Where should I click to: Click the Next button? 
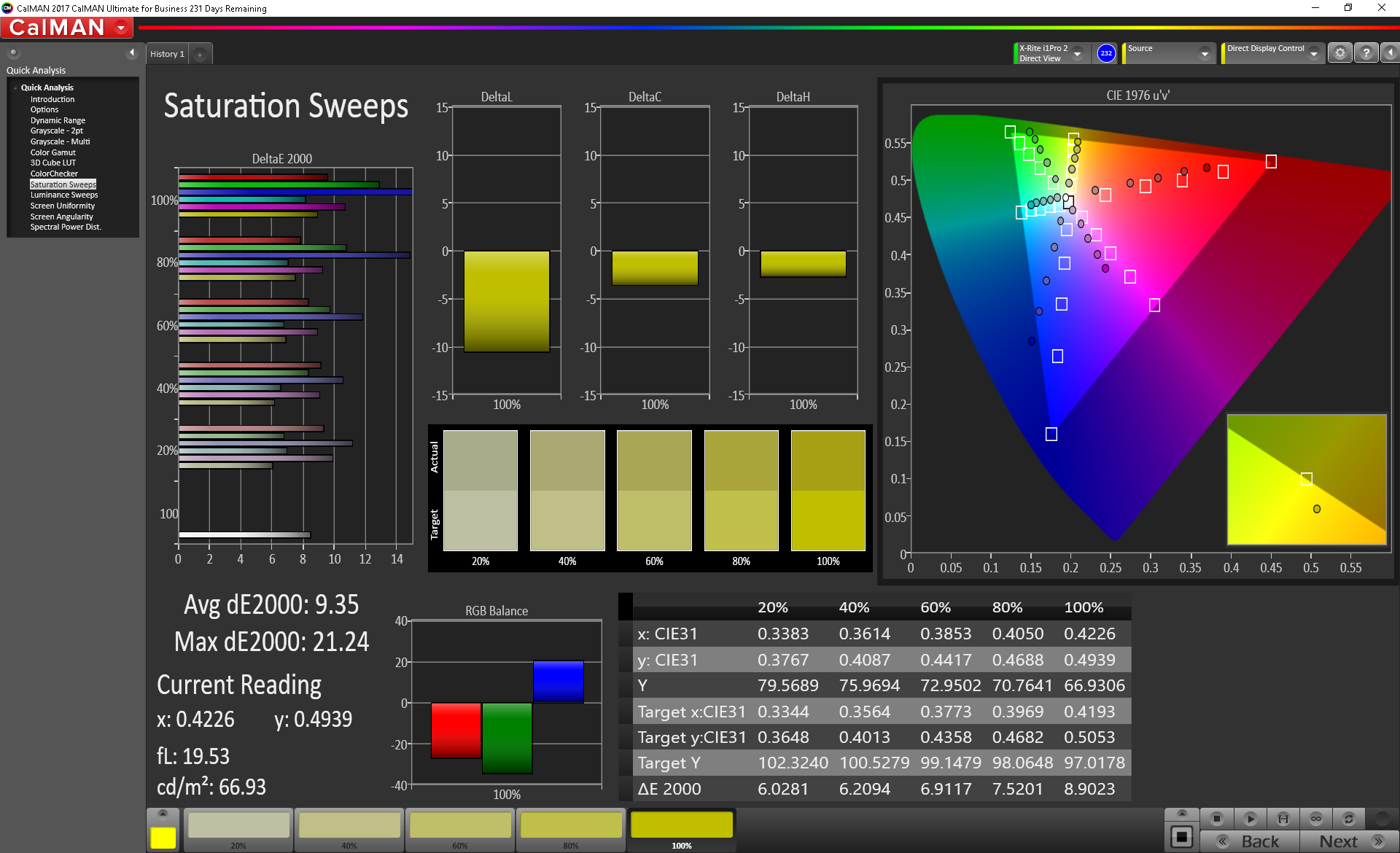[1349, 841]
